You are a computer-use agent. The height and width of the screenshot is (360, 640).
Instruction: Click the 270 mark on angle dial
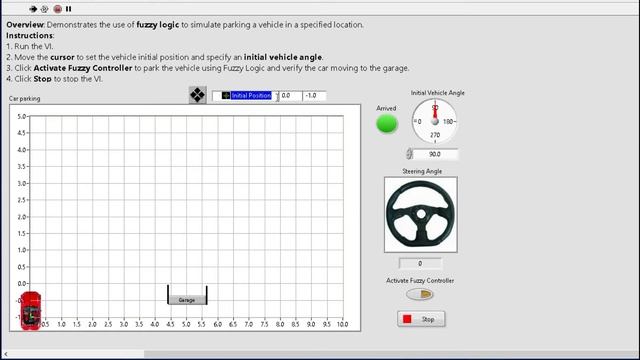click(x=435, y=135)
